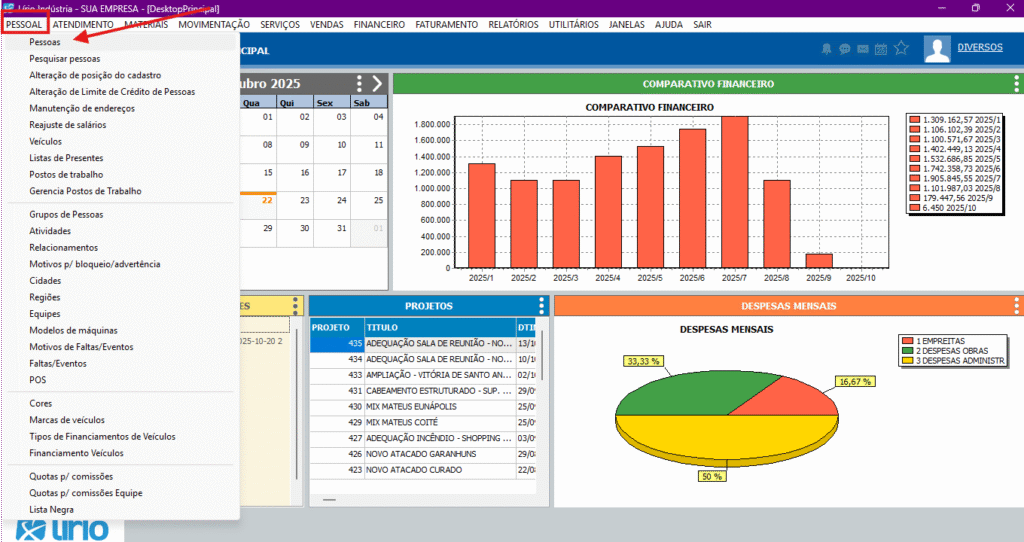Click the favorites star icon in header

pyautogui.click(x=901, y=48)
